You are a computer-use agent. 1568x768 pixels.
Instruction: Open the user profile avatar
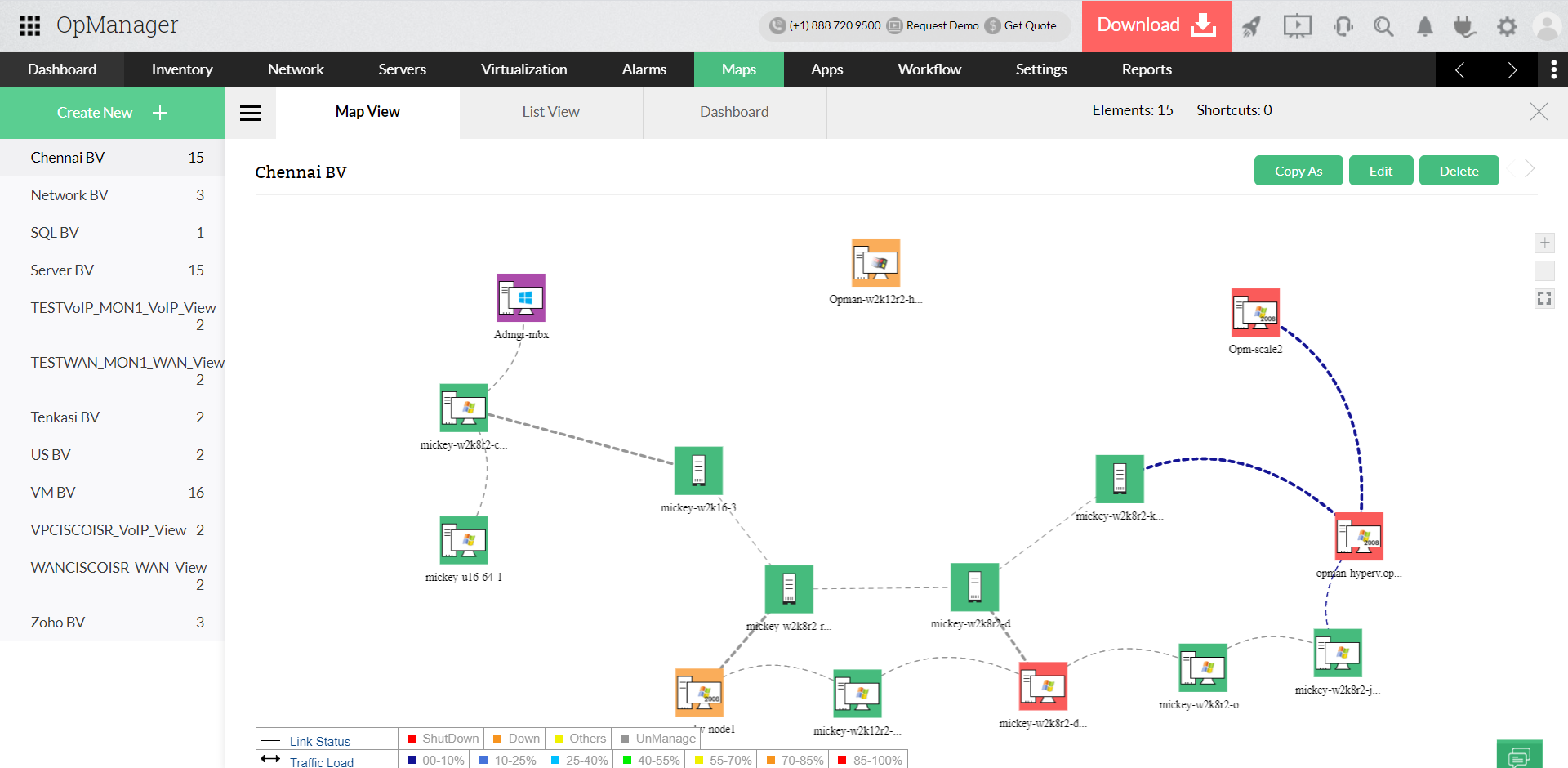point(1547,26)
